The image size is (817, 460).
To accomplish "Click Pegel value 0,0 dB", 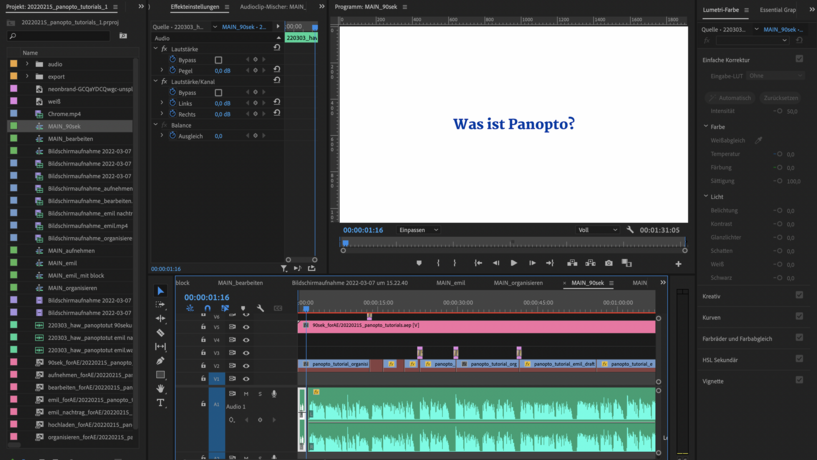I will click(222, 71).
